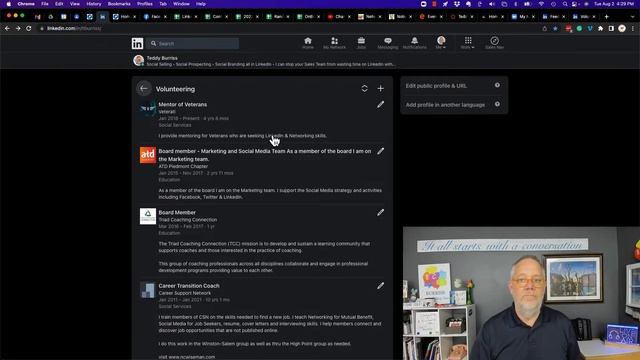Viewport: 640px width, 360px height.
Task: Click help icon beside Edit public profile
Action: coord(497,85)
